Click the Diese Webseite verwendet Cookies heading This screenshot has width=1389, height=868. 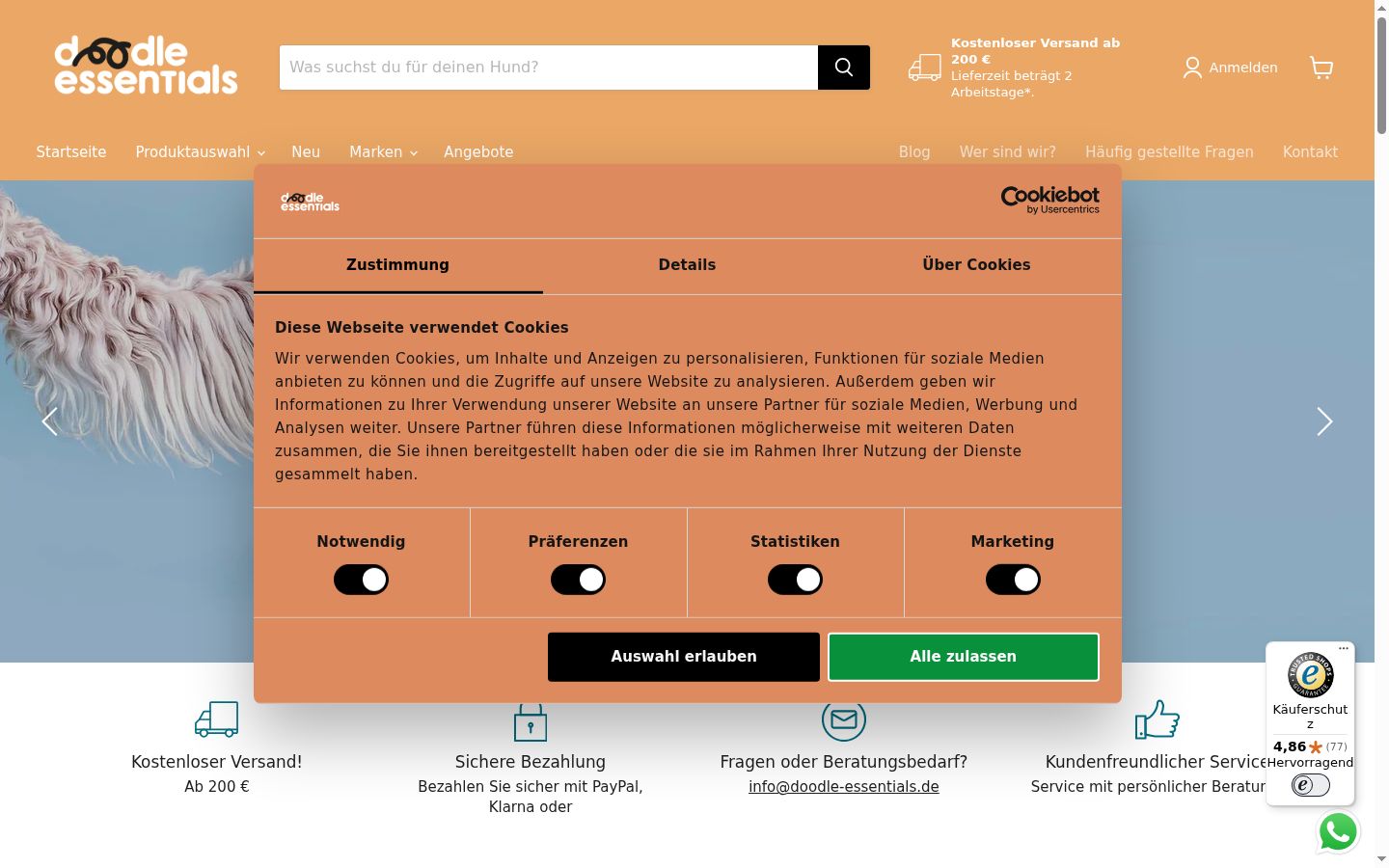point(422,327)
